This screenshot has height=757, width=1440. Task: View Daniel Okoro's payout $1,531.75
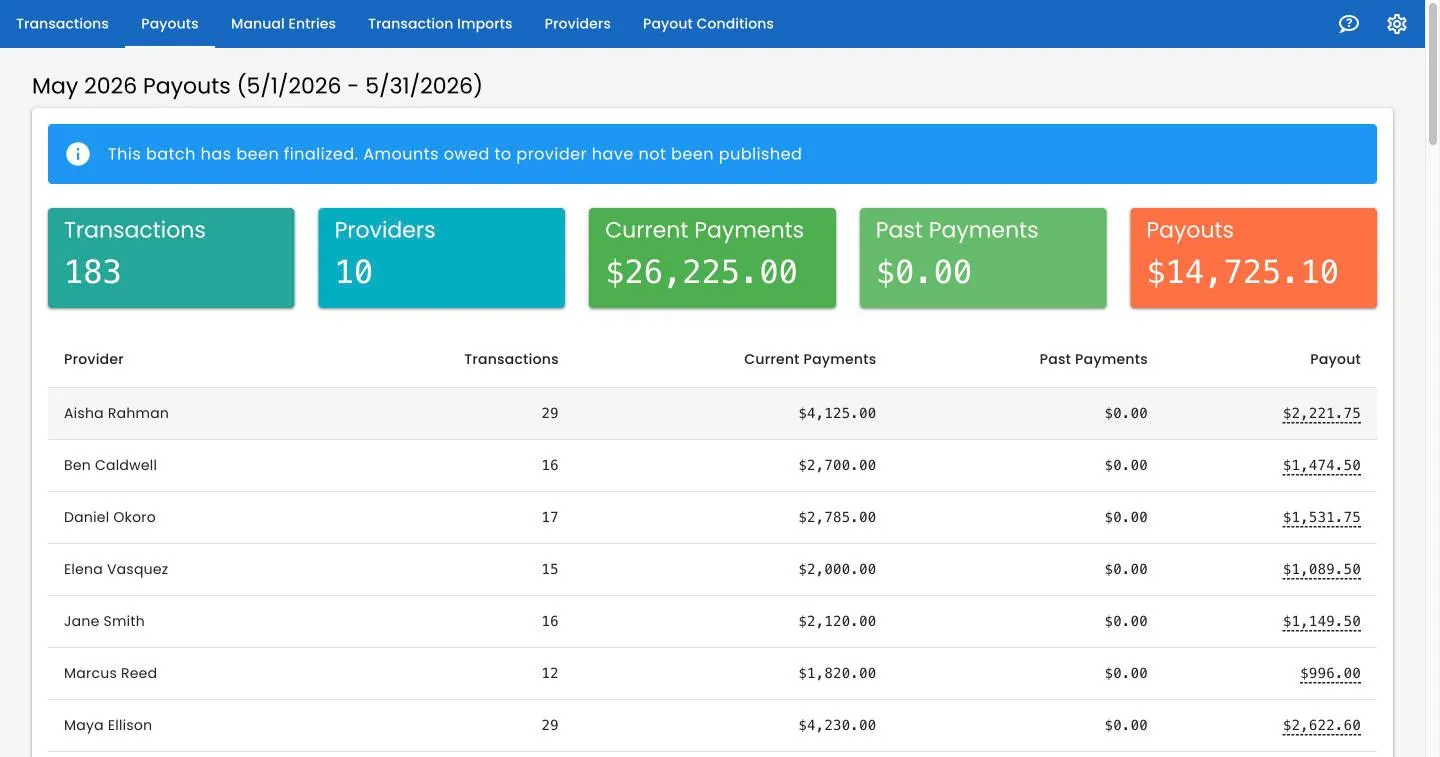coord(1322,517)
